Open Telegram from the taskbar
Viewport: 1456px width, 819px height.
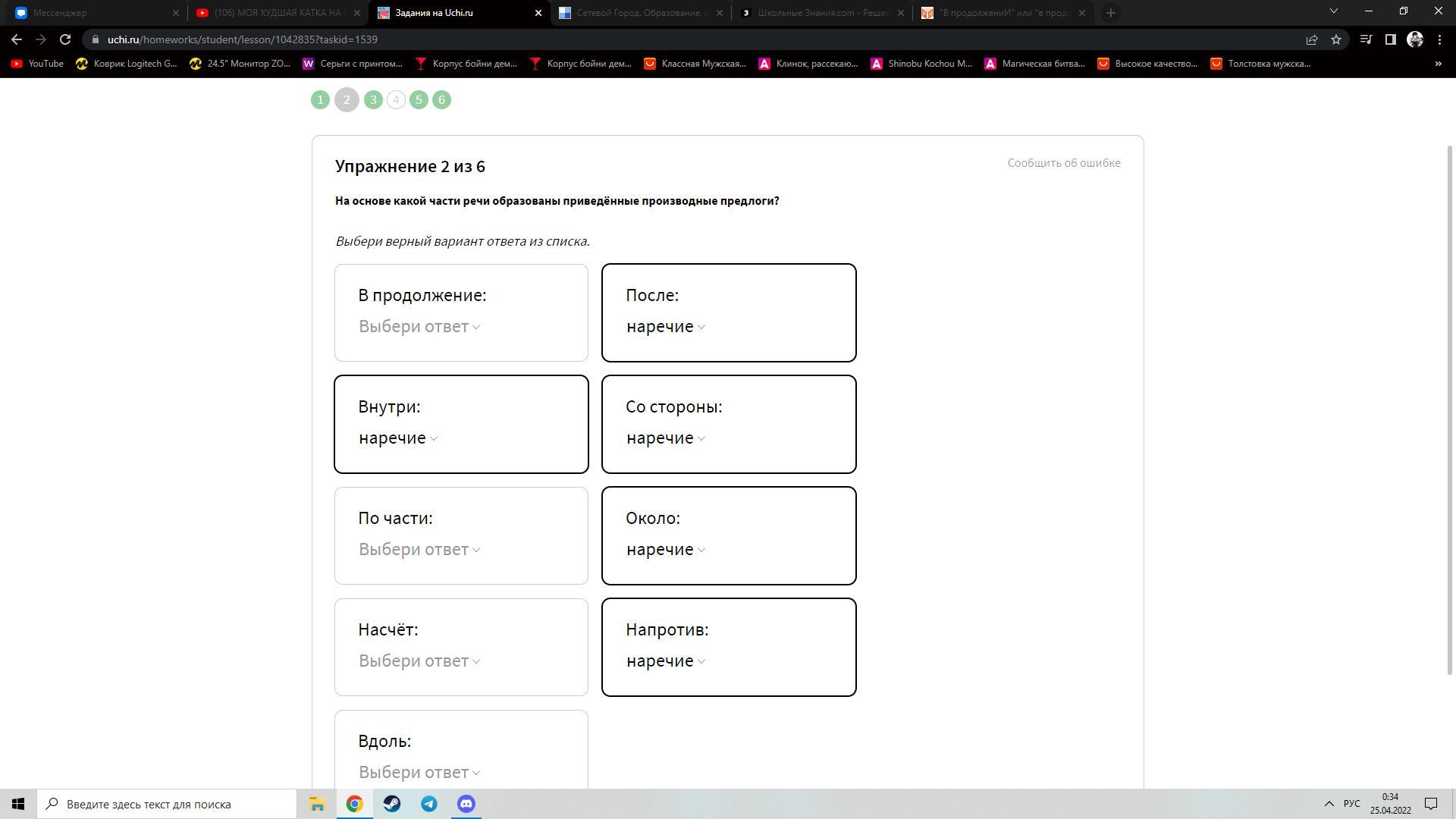tap(428, 804)
